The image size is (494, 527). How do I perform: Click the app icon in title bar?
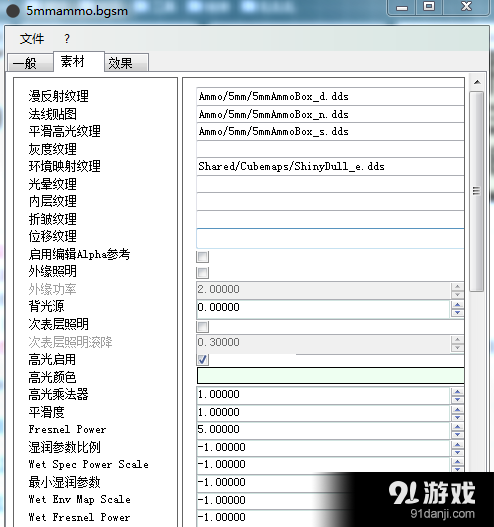pos(13,10)
